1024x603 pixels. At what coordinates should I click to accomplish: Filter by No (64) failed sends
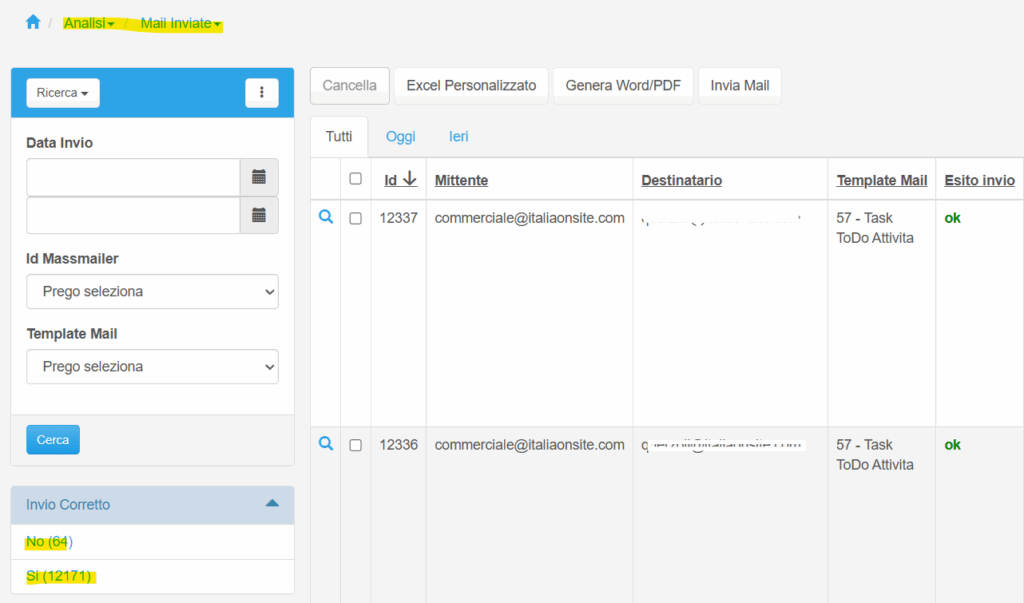click(49, 542)
